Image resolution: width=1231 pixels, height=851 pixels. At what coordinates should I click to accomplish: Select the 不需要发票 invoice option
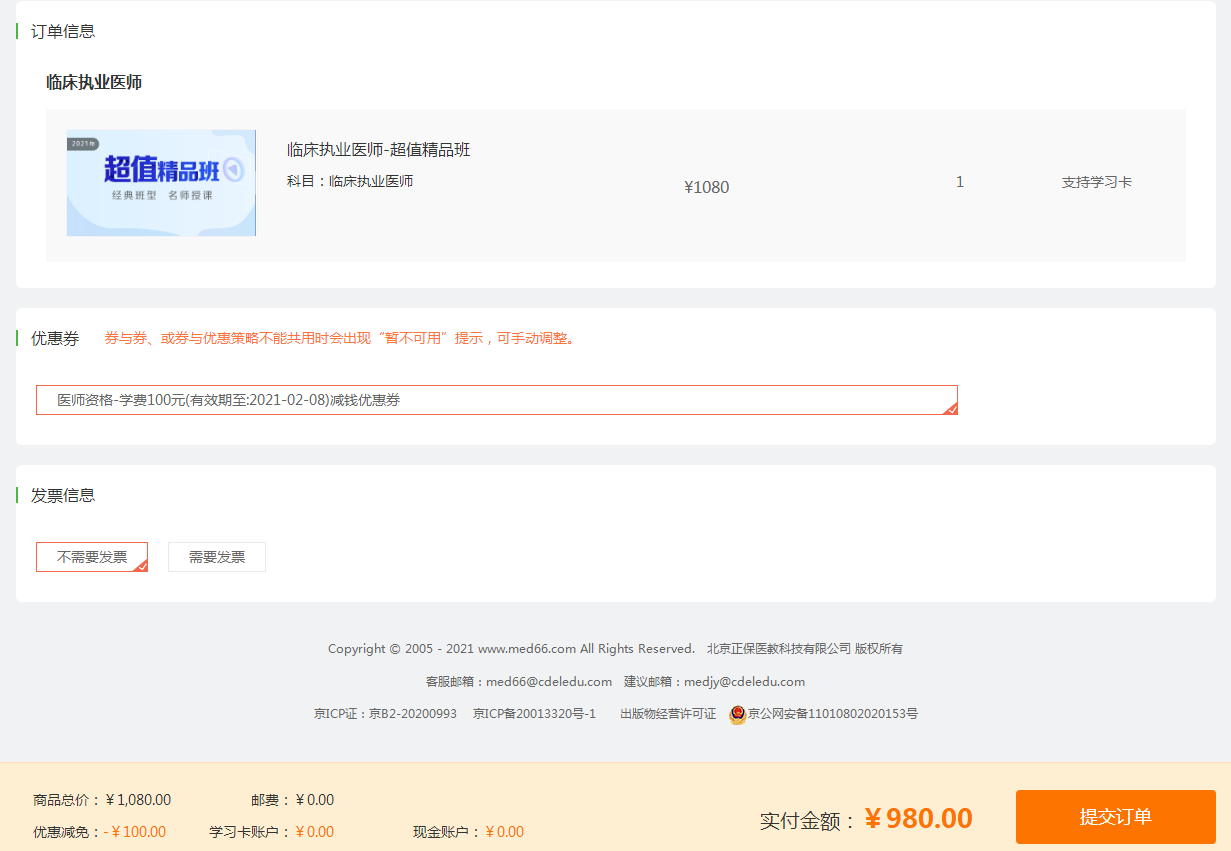click(92, 557)
